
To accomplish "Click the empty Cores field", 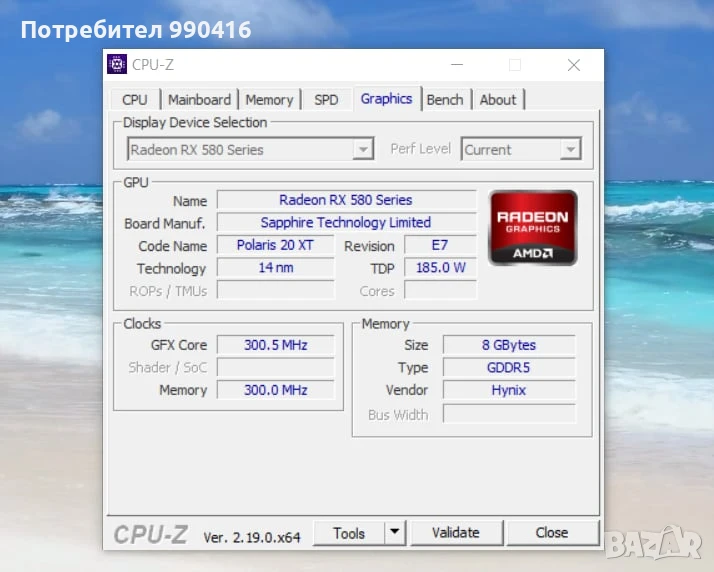I will point(440,290).
